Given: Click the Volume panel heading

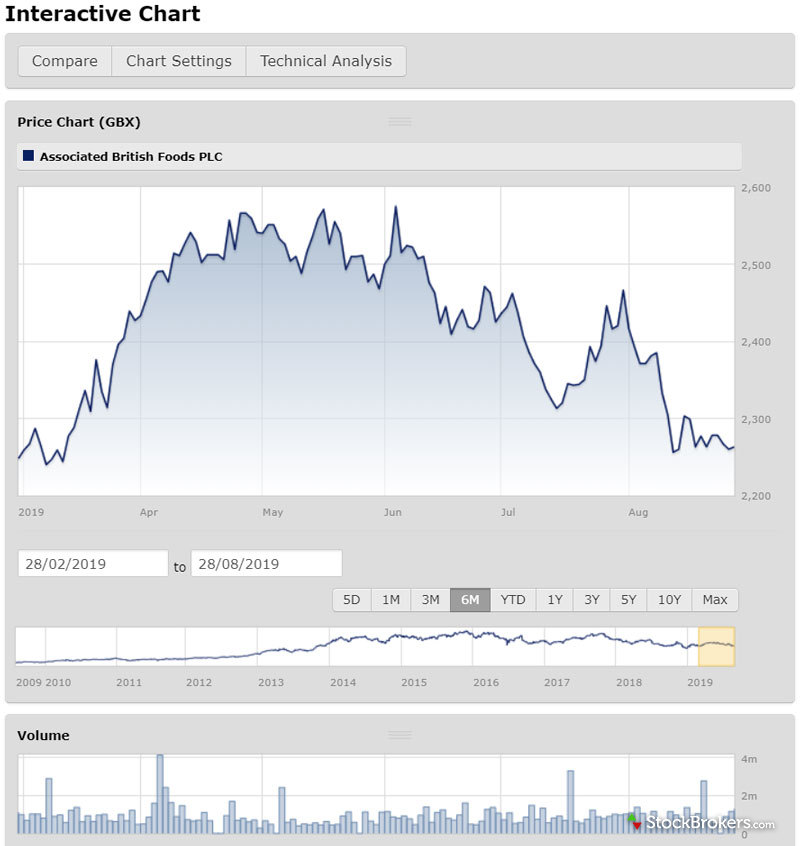Looking at the screenshot, I should tap(43, 735).
